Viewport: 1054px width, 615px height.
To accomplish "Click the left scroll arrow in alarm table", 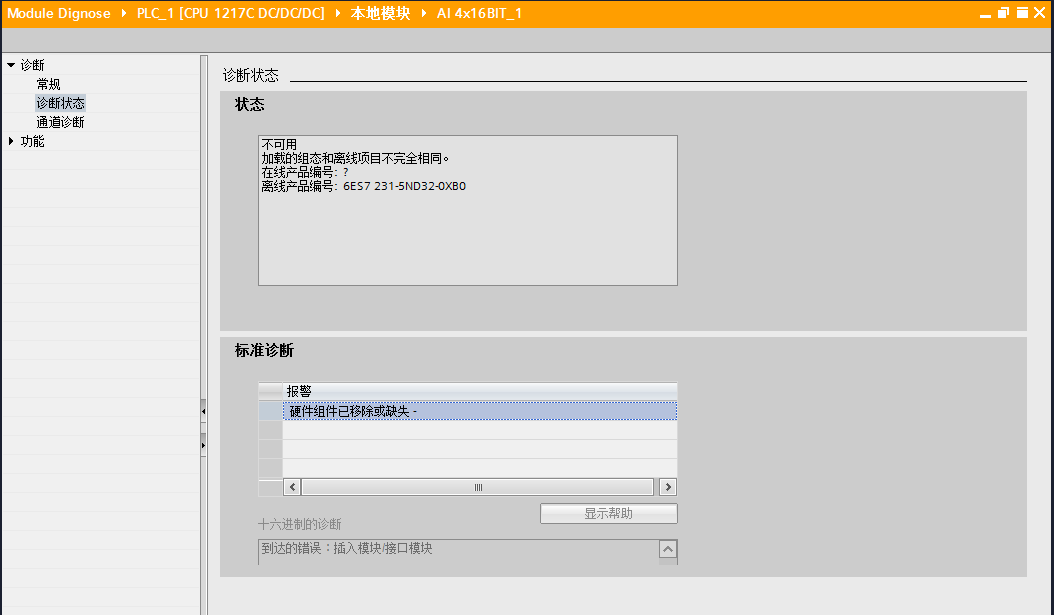I will click(292, 487).
